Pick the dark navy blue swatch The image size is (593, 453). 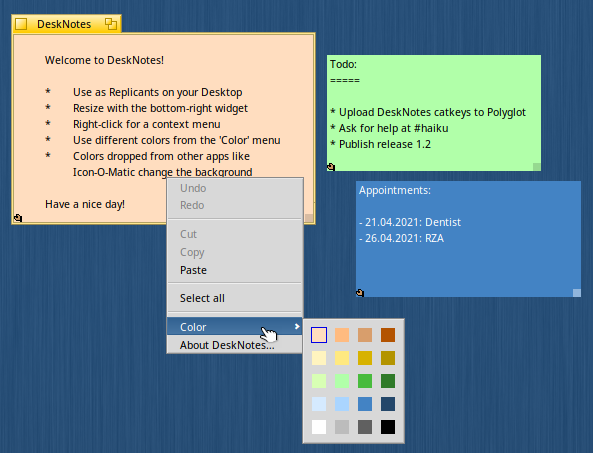point(388,404)
